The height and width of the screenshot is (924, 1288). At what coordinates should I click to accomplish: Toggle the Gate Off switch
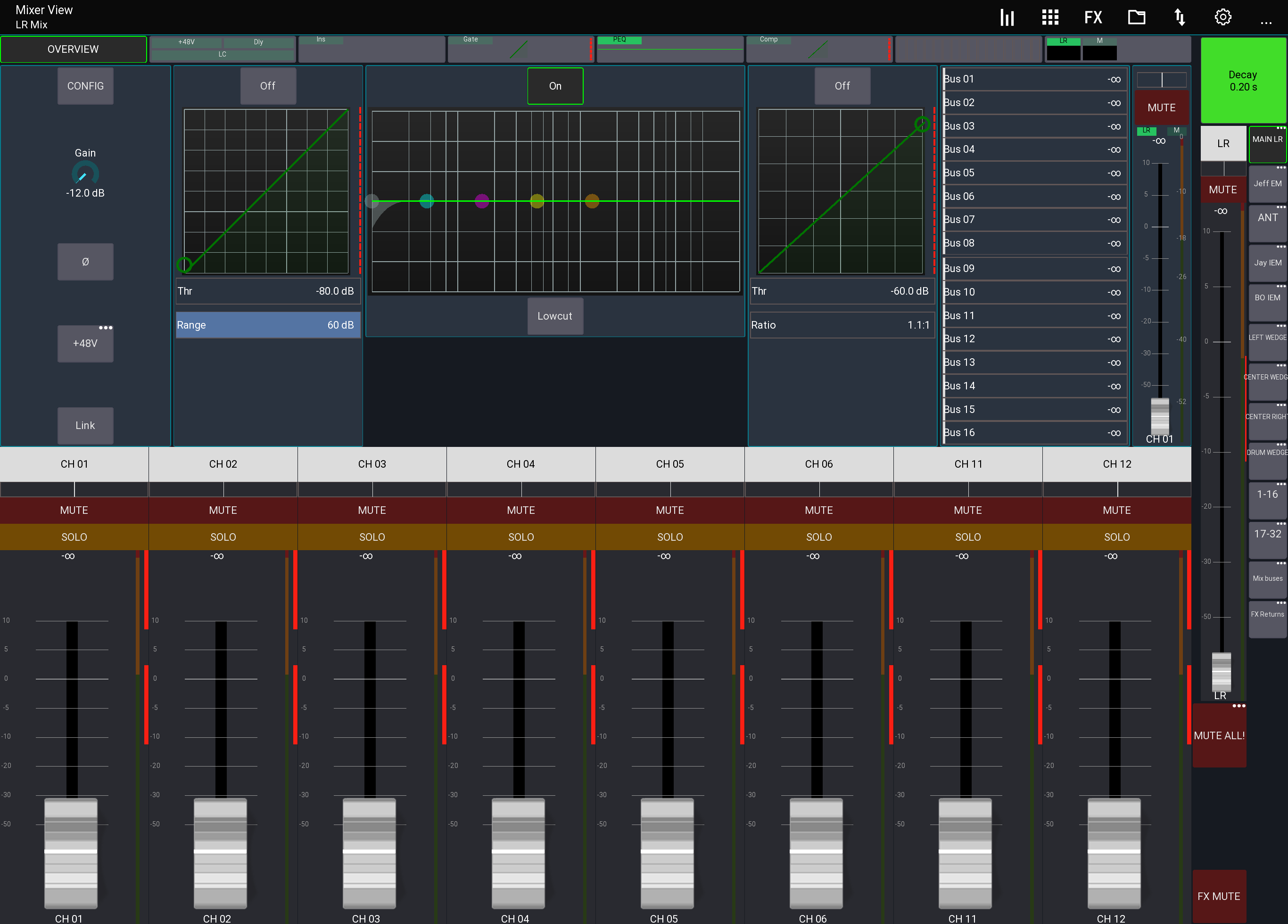(267, 86)
